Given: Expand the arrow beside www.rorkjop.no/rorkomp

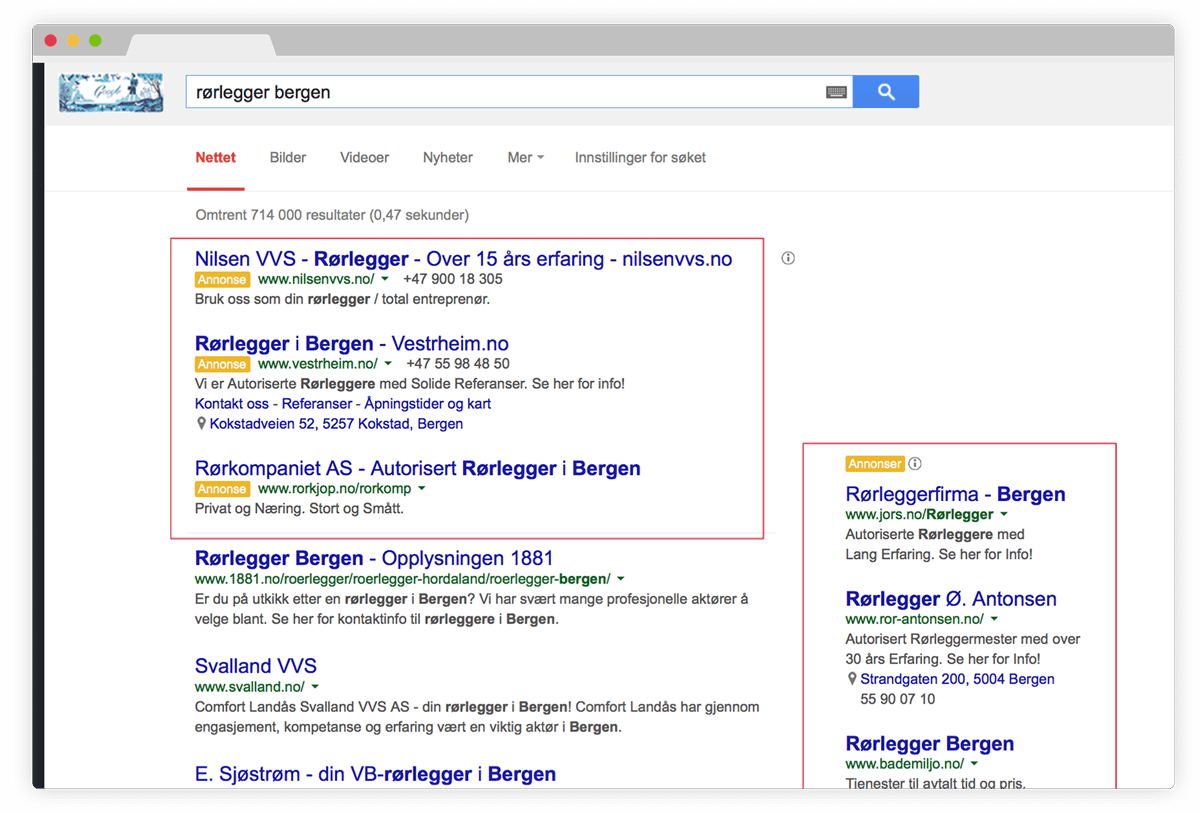Looking at the screenshot, I should pyautogui.click(x=422, y=489).
